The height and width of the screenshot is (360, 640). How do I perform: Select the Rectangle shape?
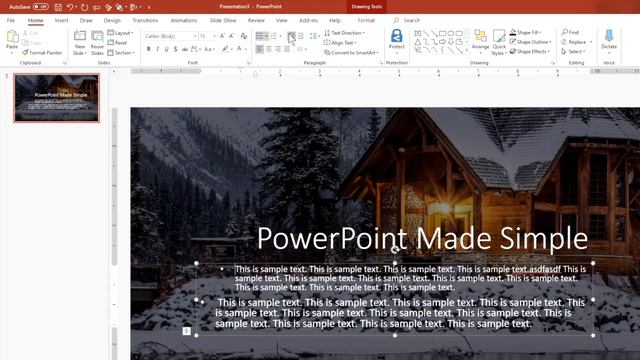442,33
